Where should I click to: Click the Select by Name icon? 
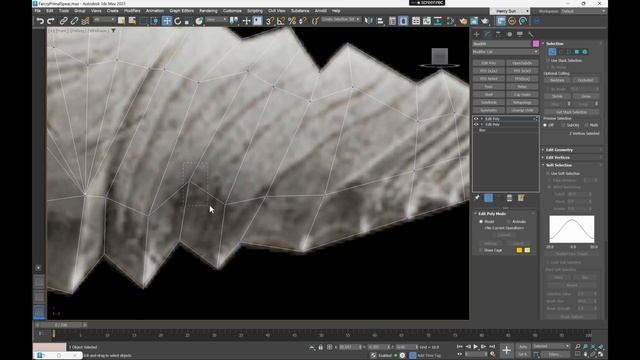tap(132, 21)
